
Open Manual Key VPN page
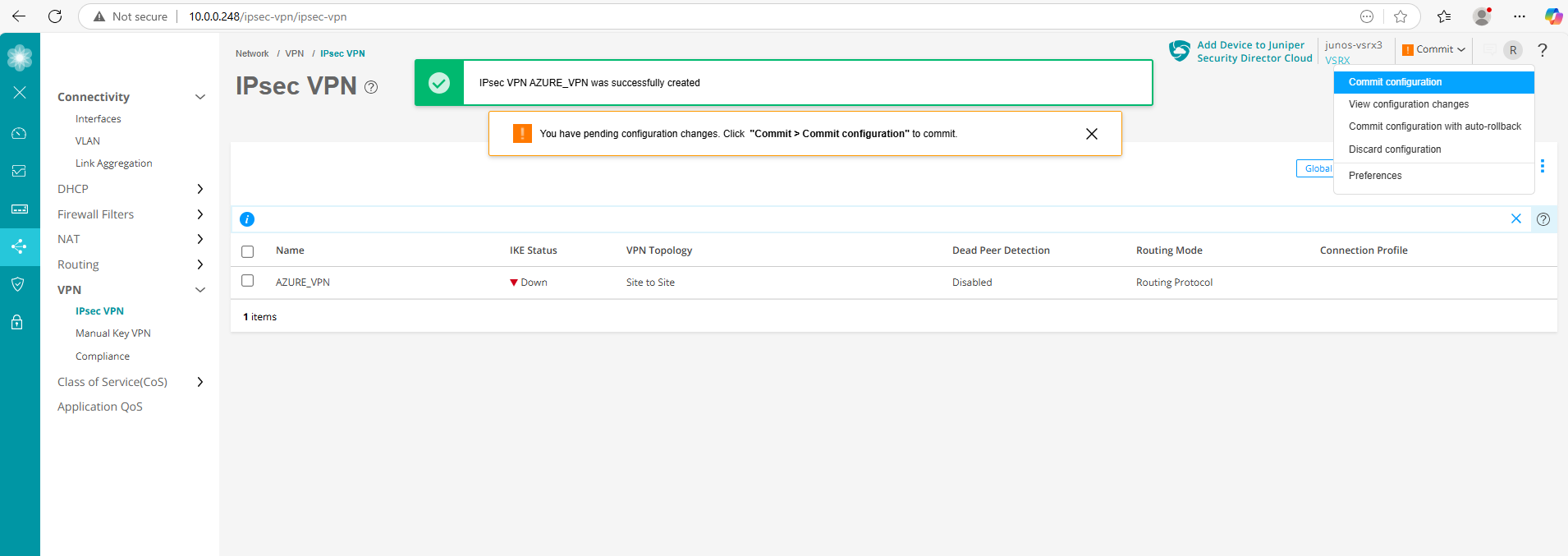tap(113, 333)
